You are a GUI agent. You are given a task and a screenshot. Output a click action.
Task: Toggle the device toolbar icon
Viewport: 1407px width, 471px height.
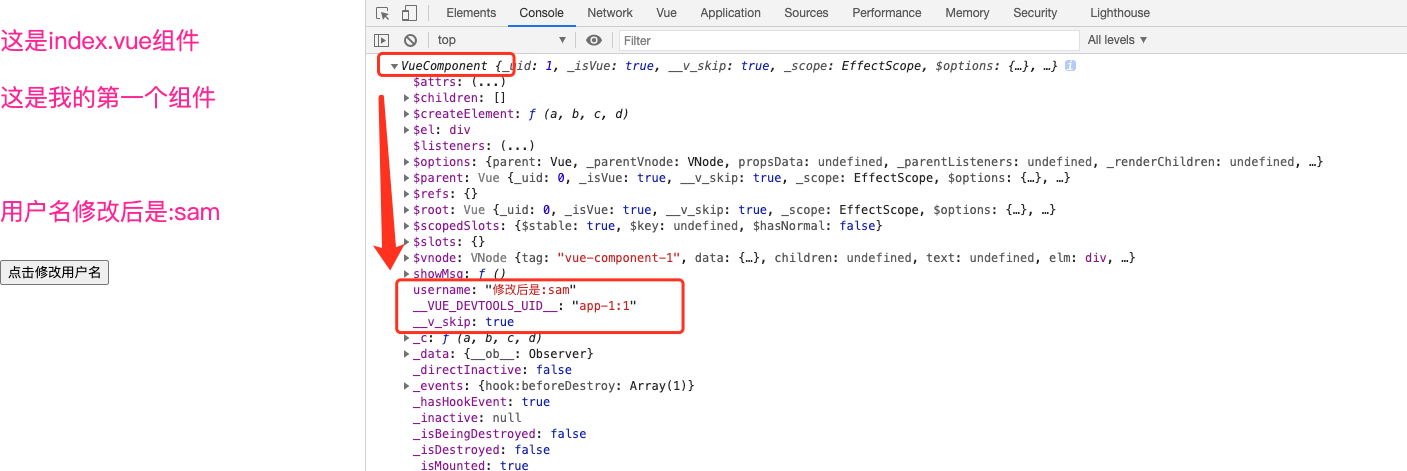point(409,13)
